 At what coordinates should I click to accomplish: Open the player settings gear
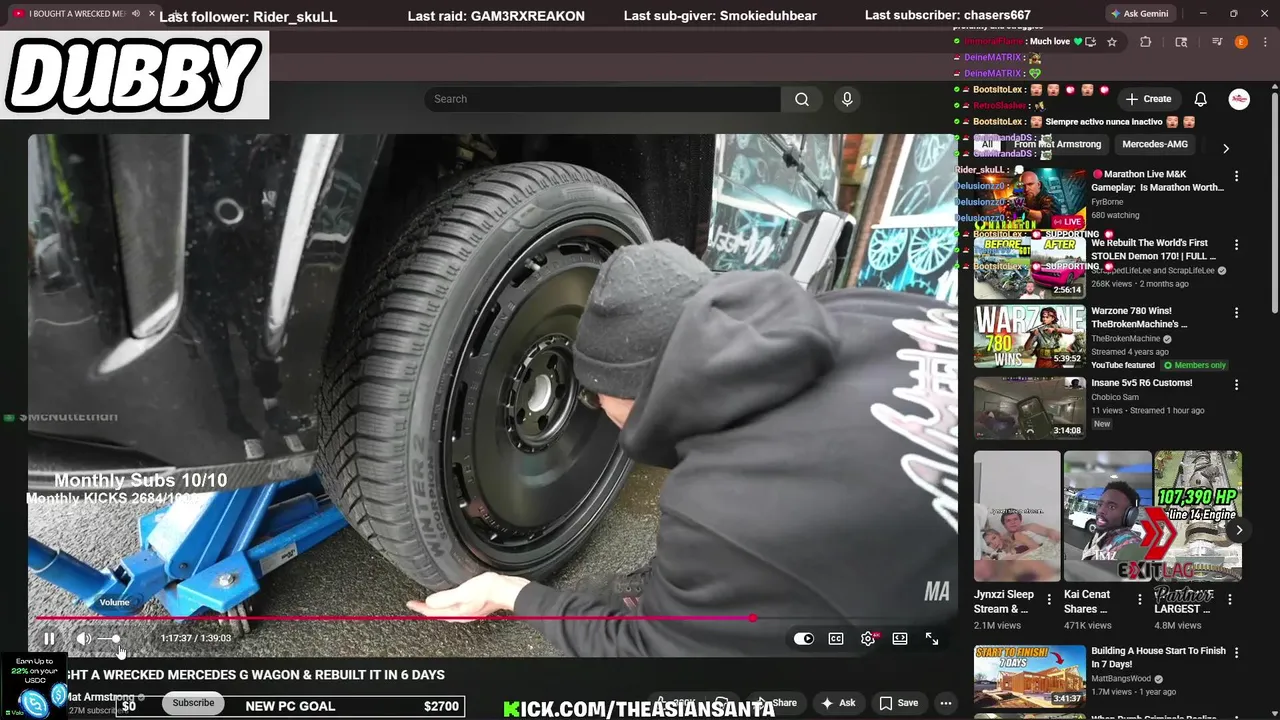pyautogui.click(x=868, y=639)
